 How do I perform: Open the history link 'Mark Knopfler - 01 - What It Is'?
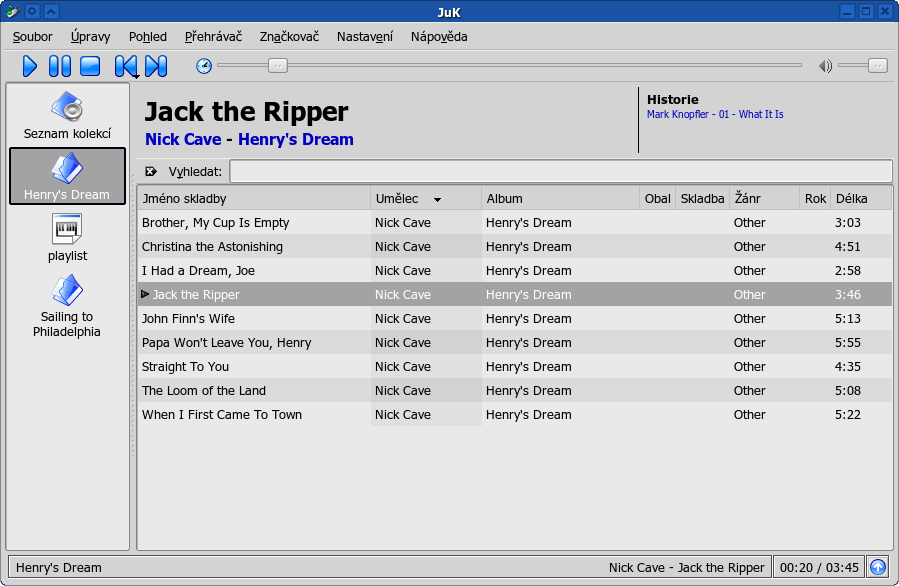[715, 114]
